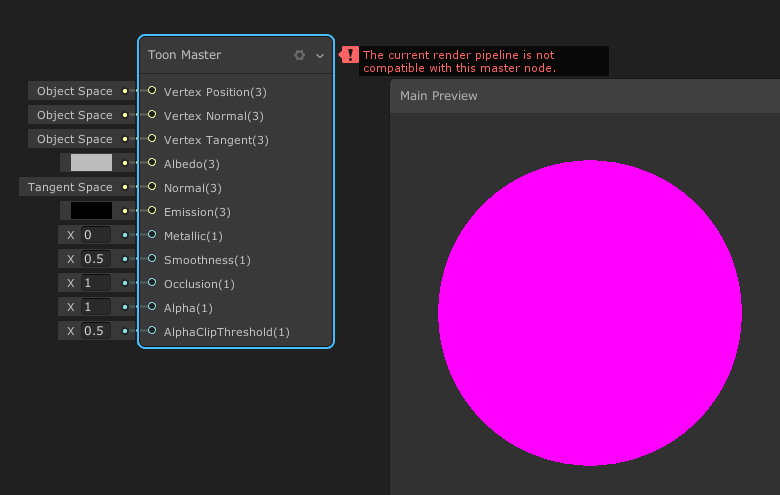This screenshot has width=780, height=495.
Task: Open Vertex Normal Object Space dropdown
Action: pos(75,115)
